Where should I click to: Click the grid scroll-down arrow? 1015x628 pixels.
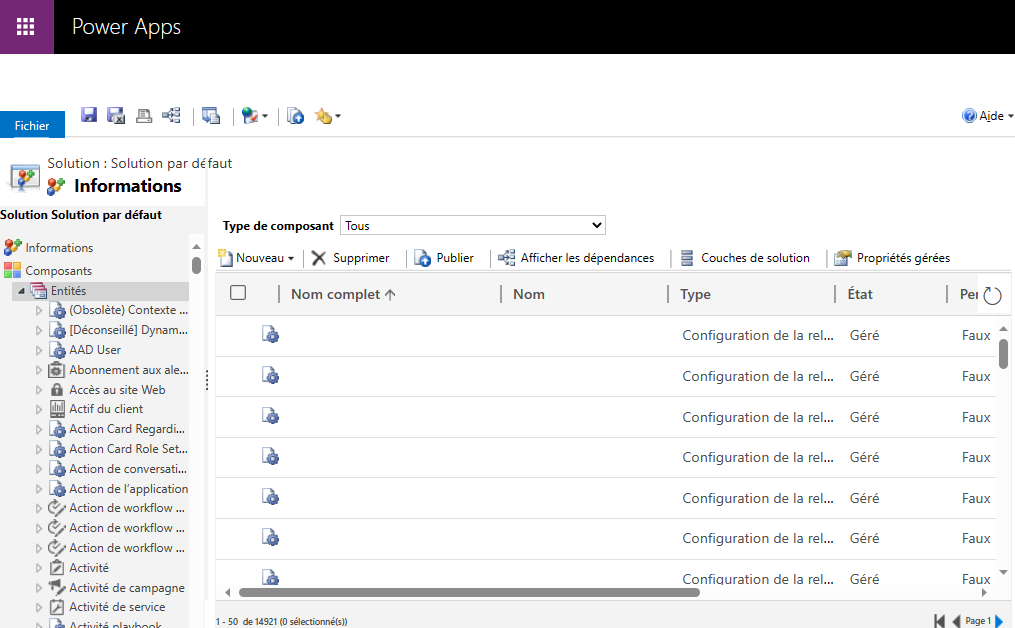(1003, 572)
